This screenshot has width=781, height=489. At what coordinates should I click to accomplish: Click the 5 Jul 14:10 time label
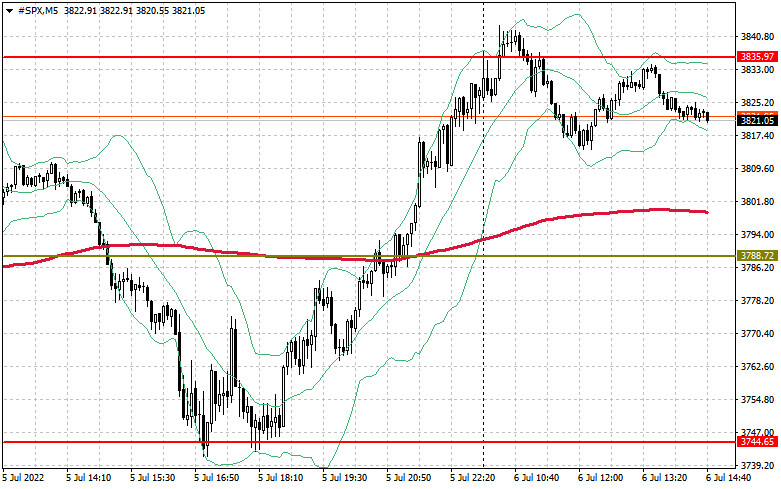pos(89,478)
